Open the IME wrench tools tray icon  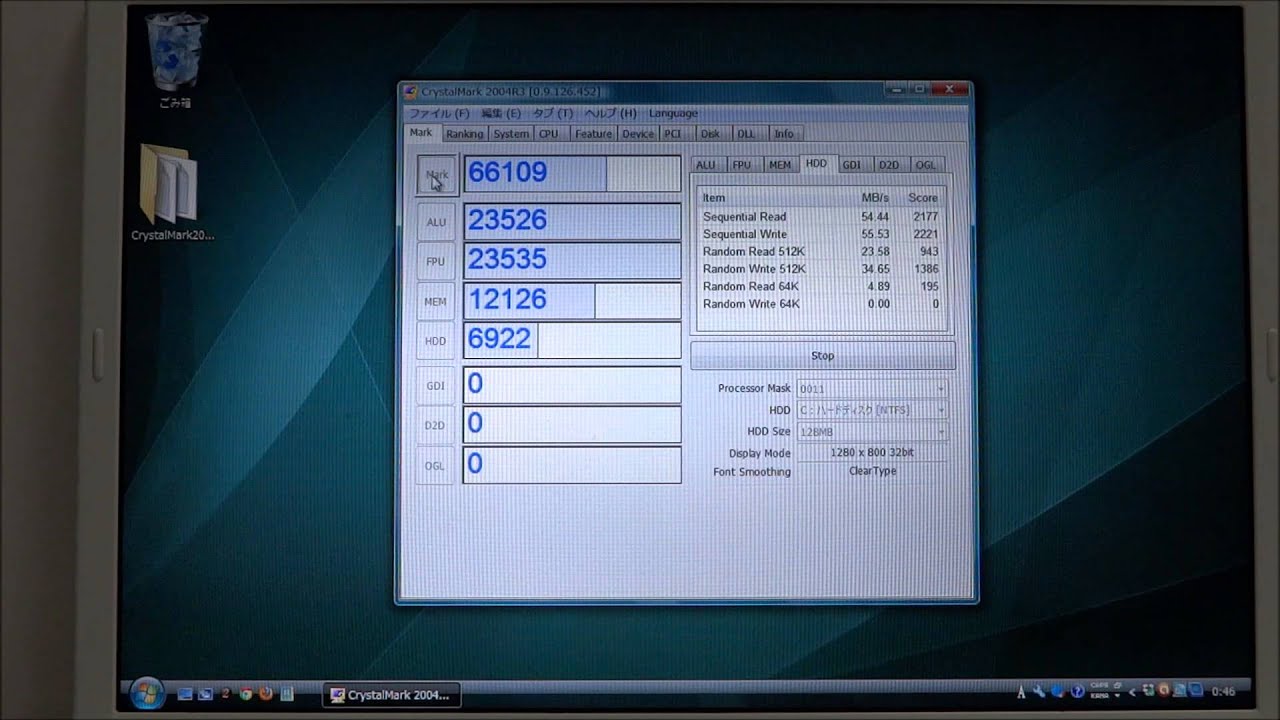coord(1040,692)
